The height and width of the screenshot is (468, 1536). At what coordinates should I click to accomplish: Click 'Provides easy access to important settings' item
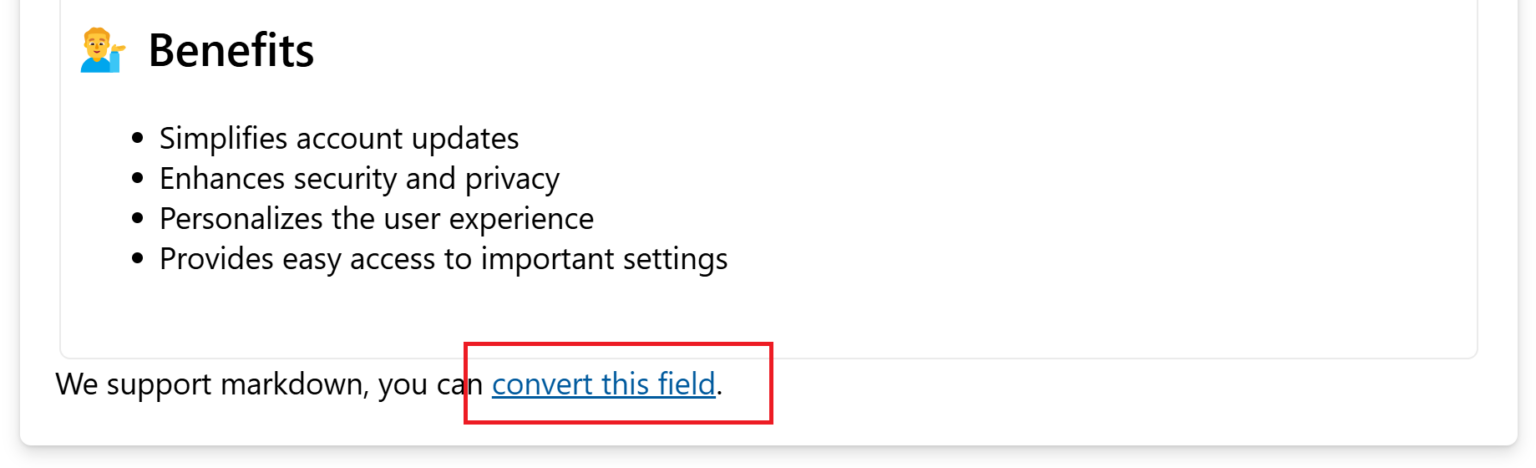[x=443, y=259]
